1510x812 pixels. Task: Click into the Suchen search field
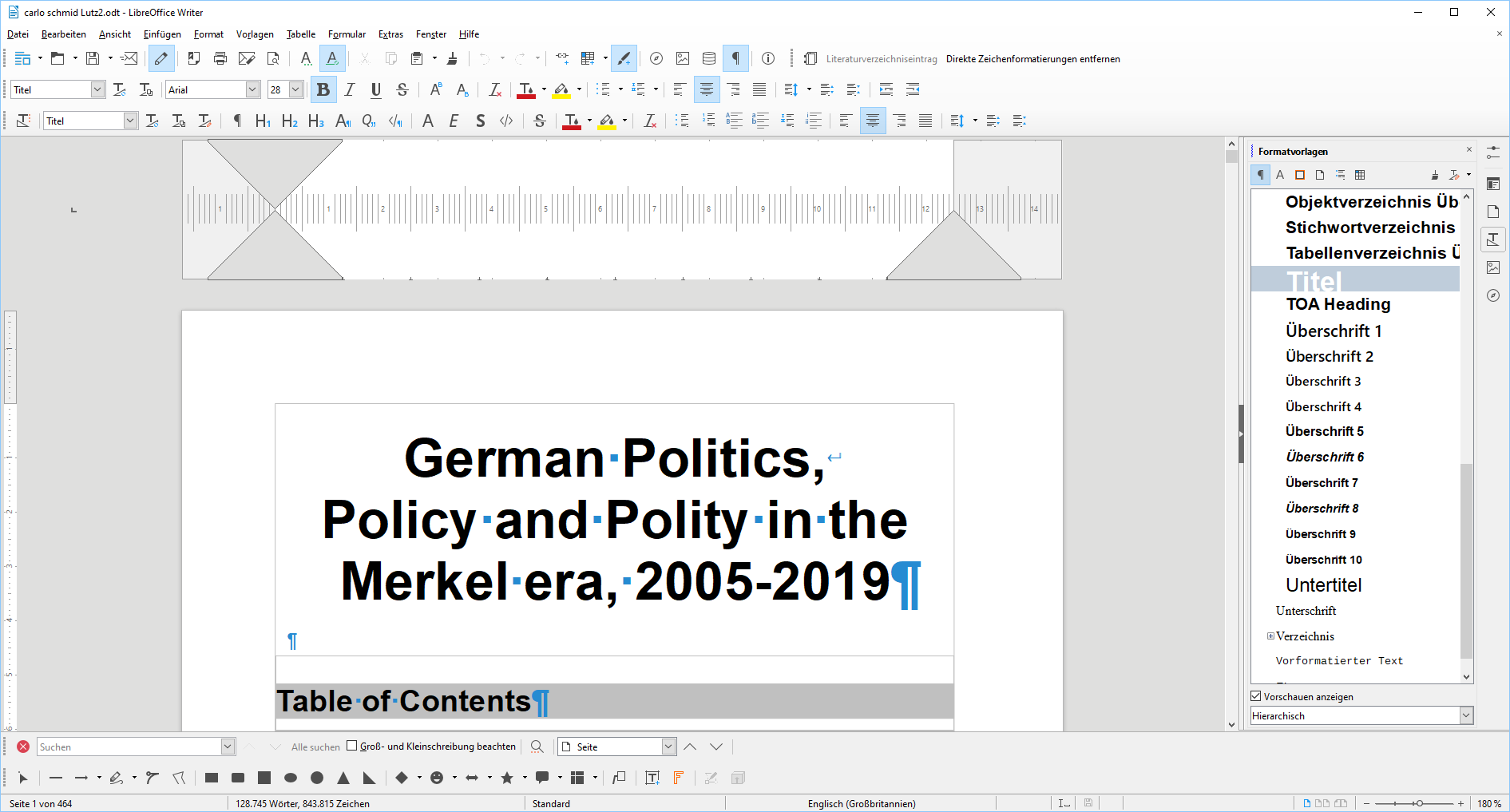click(129, 747)
